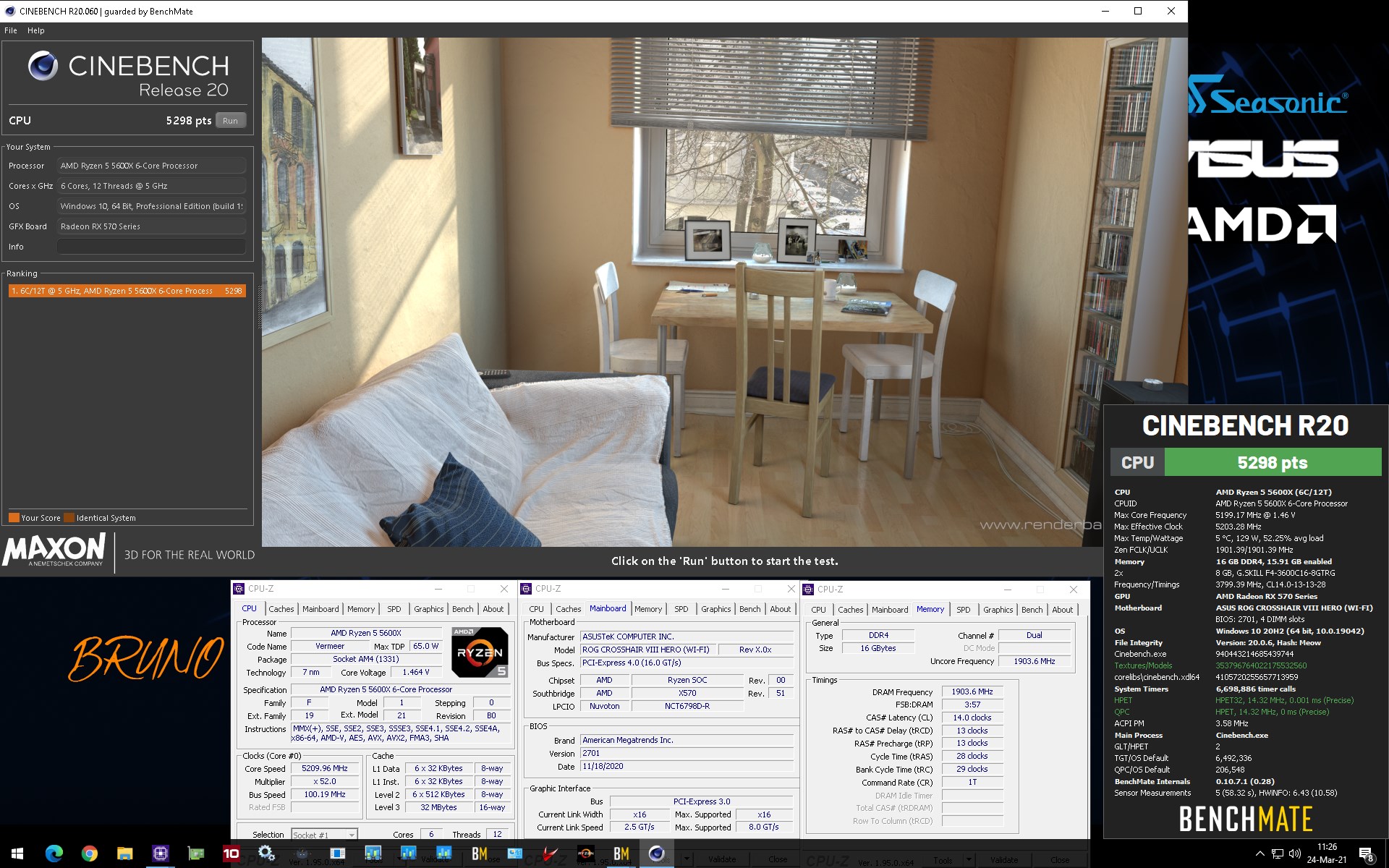Open File Explorer from taskbar
The width and height of the screenshot is (1389, 868).
pos(124,854)
